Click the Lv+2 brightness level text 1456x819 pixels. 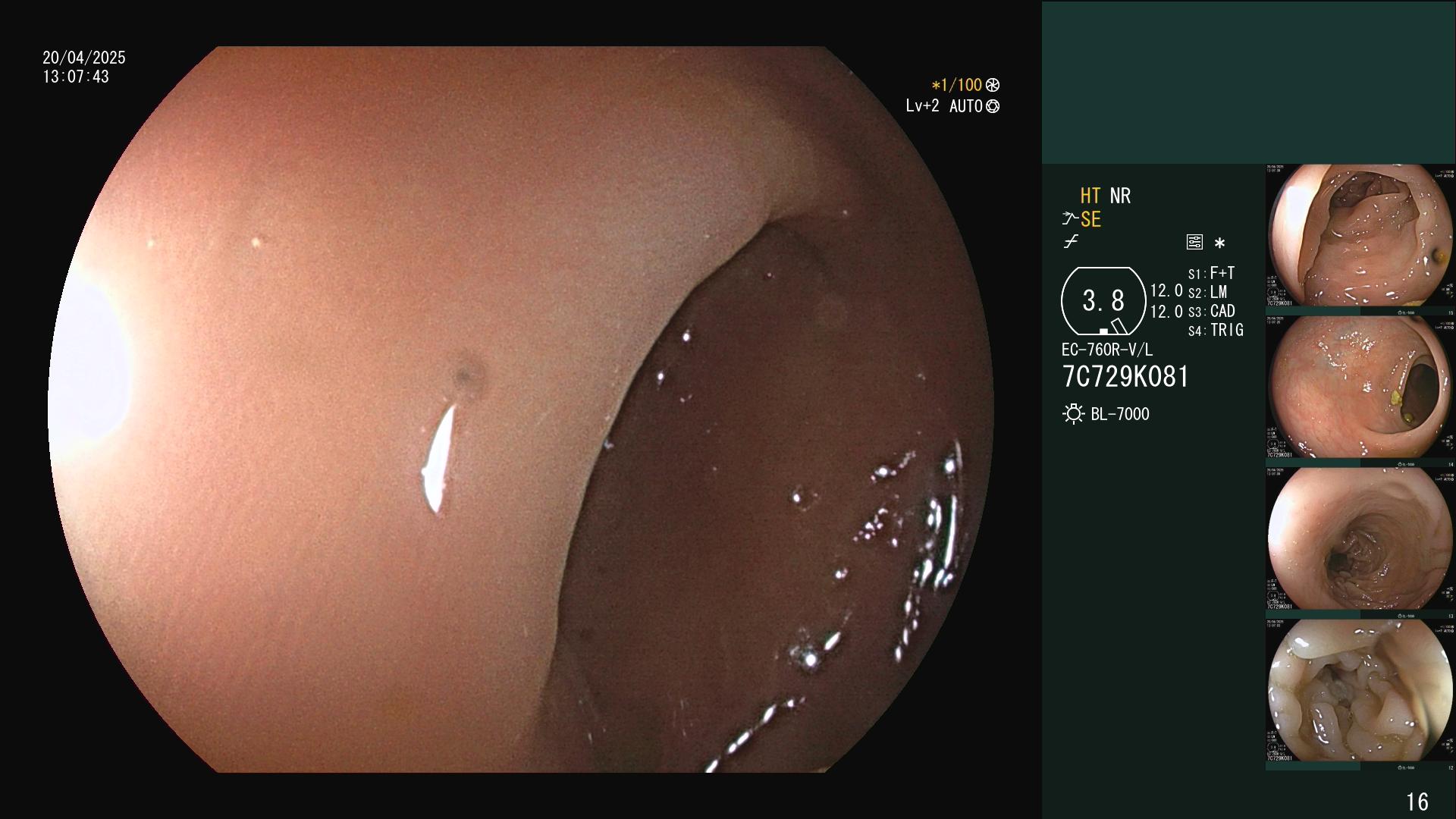[x=922, y=106]
